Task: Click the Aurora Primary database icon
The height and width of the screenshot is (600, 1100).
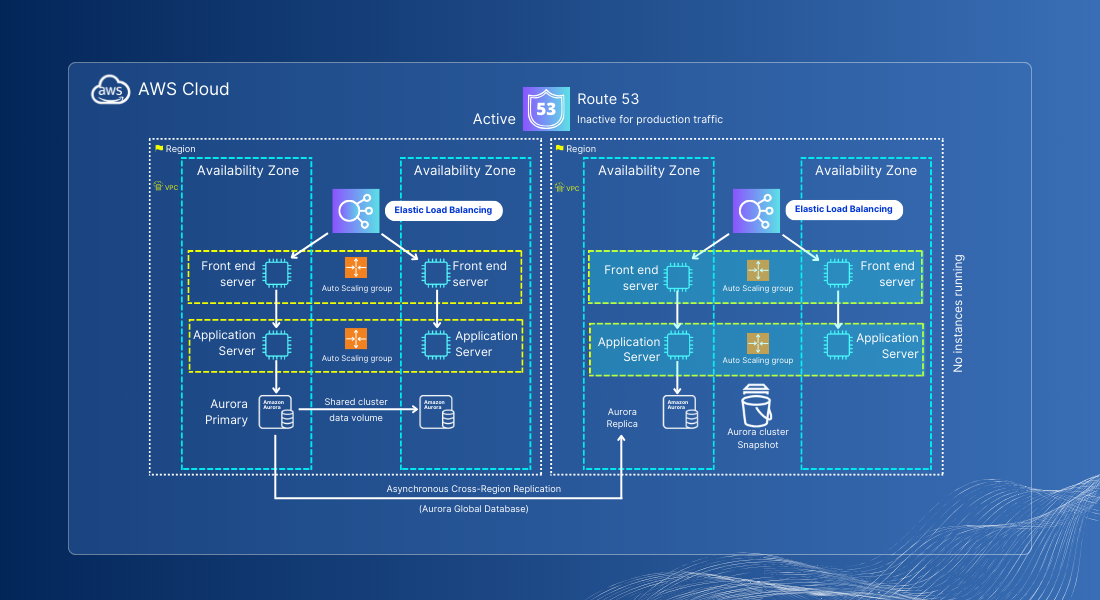Action: pos(276,412)
